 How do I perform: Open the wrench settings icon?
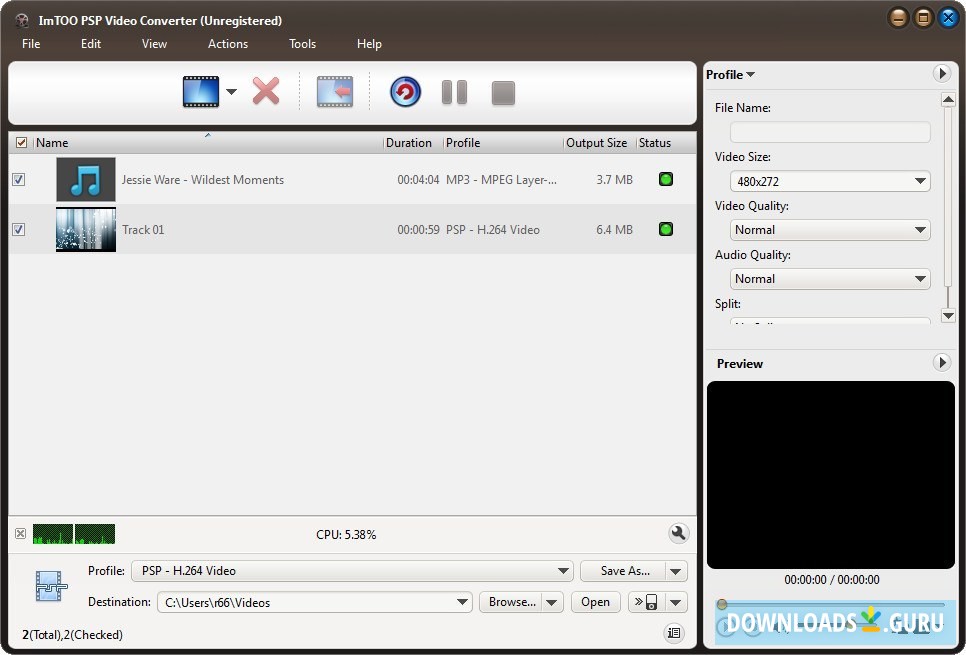click(x=678, y=534)
